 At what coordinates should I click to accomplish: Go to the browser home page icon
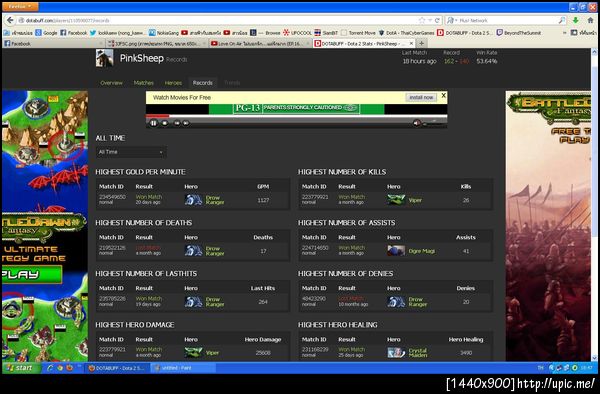(x=590, y=20)
